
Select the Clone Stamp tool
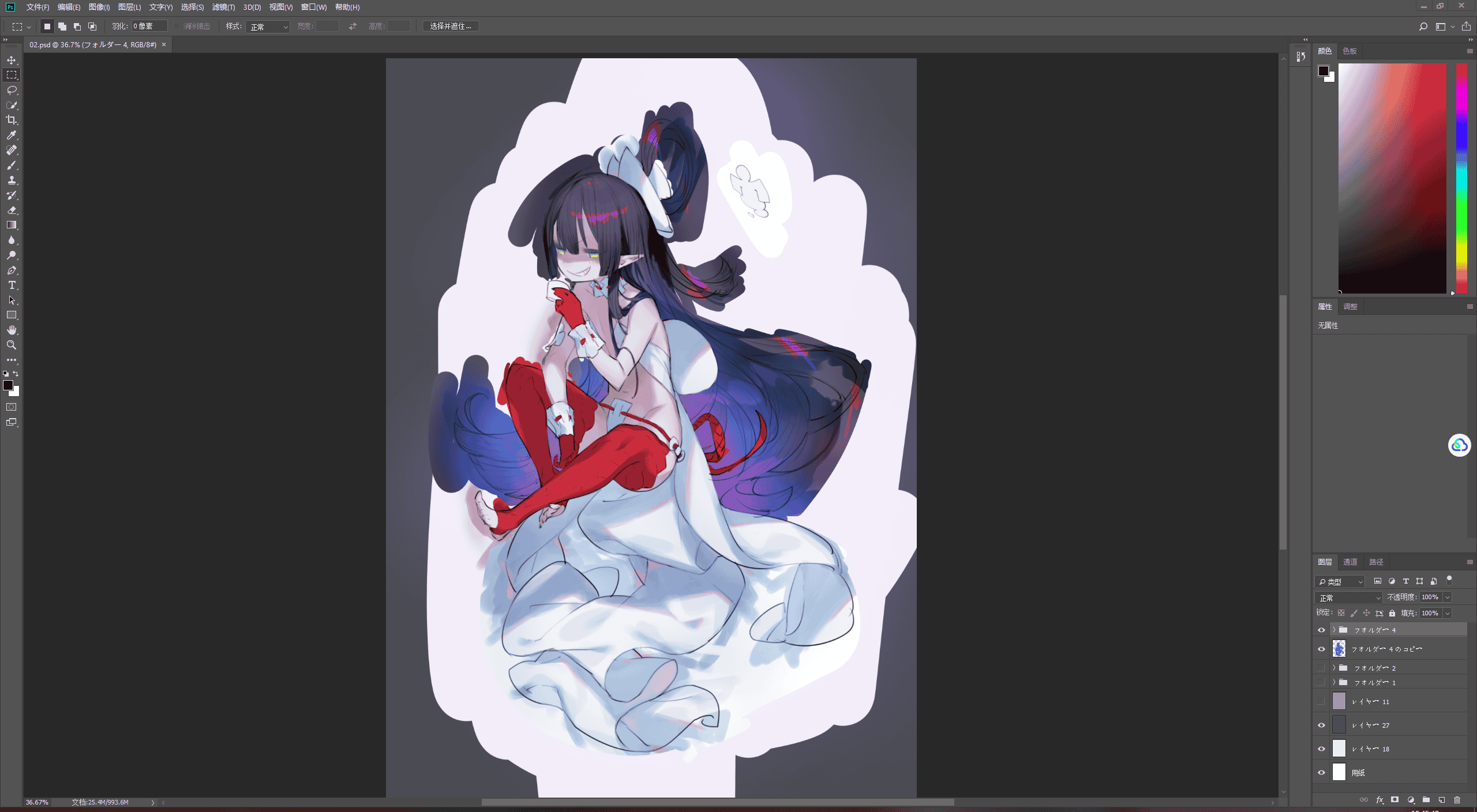[x=12, y=180]
